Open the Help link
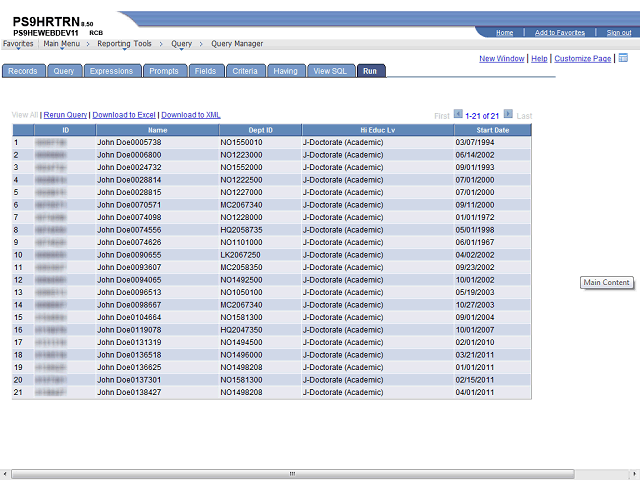640x480 pixels. coord(539,58)
